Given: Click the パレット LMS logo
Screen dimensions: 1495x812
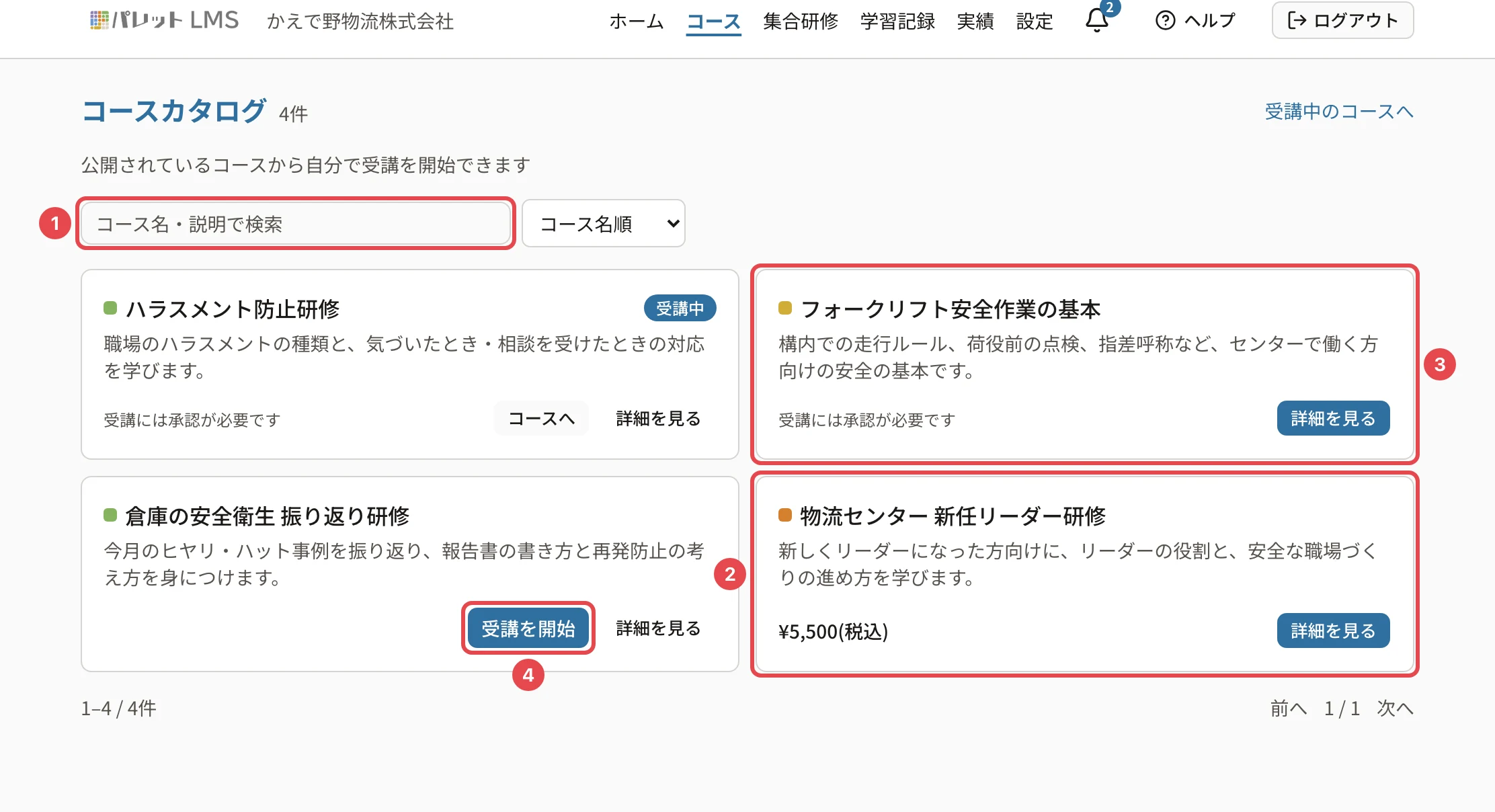Looking at the screenshot, I should 164,20.
